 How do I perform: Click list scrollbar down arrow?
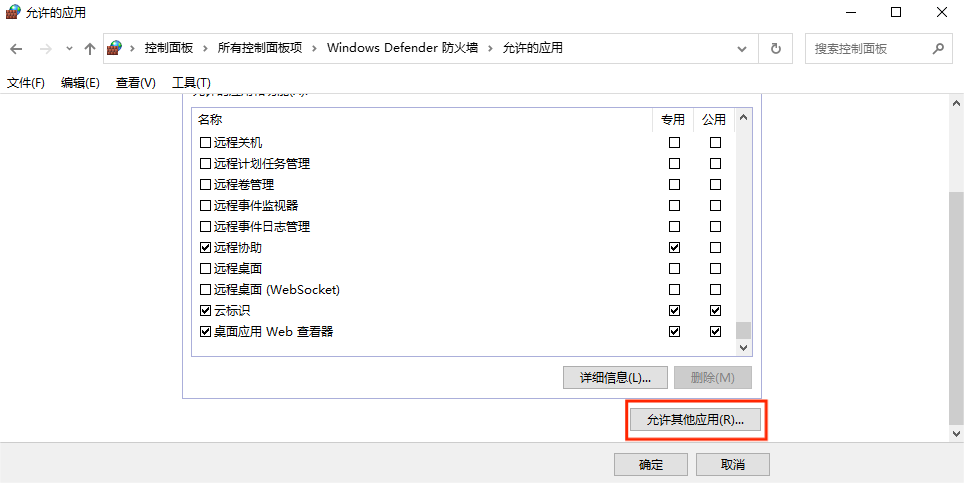tap(743, 348)
